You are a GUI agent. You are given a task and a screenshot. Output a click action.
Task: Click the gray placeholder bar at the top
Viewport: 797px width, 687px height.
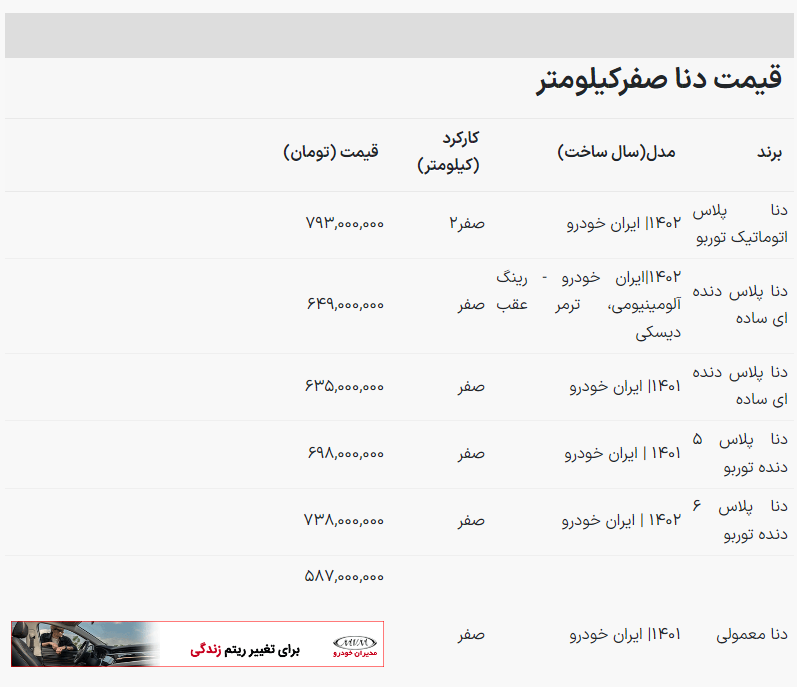[x=399, y=35]
